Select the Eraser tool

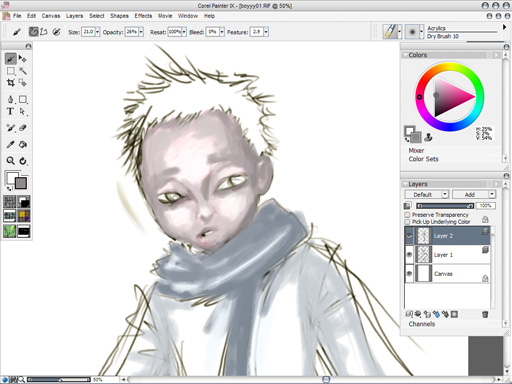[x=23, y=128]
